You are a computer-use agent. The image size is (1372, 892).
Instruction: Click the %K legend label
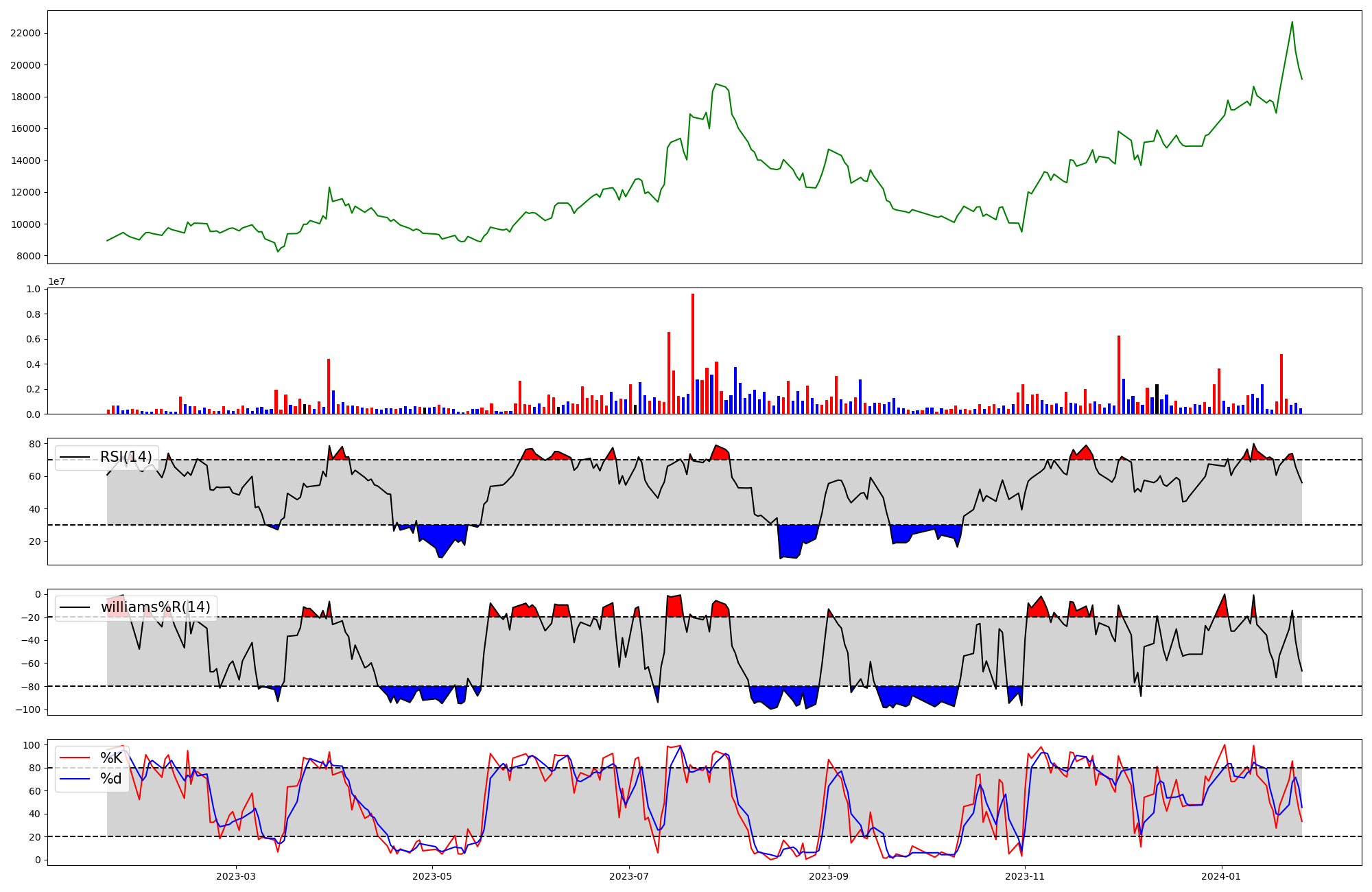tap(111, 758)
